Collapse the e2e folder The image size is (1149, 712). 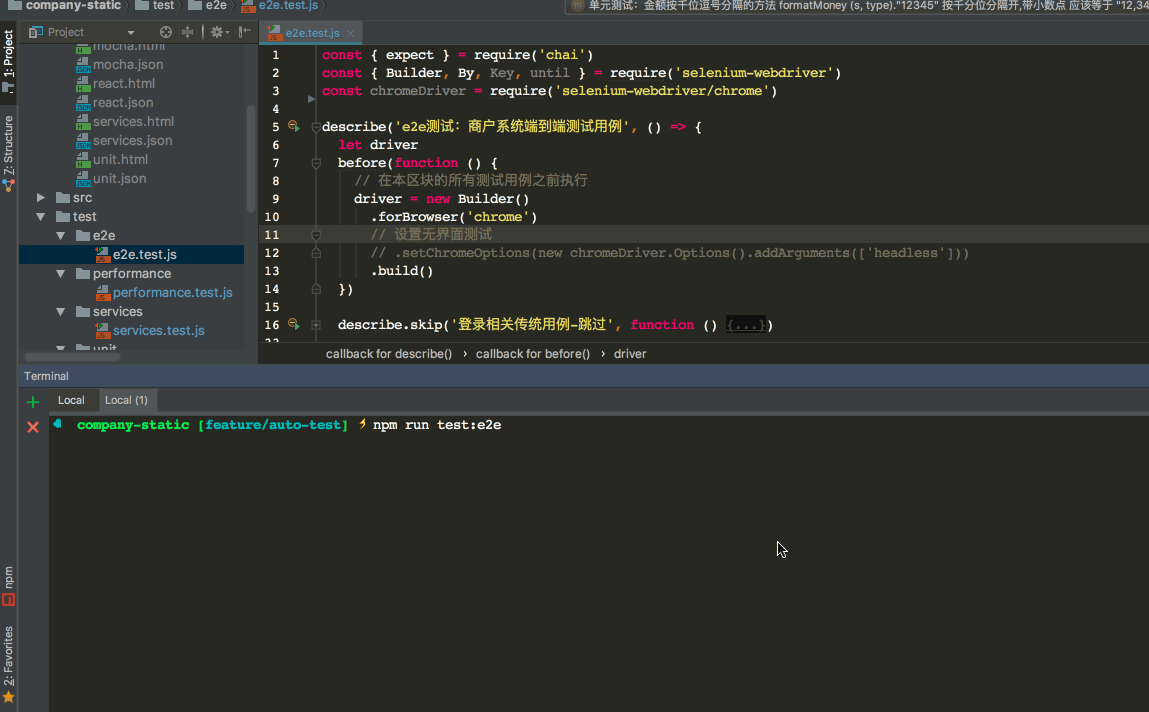coord(61,236)
